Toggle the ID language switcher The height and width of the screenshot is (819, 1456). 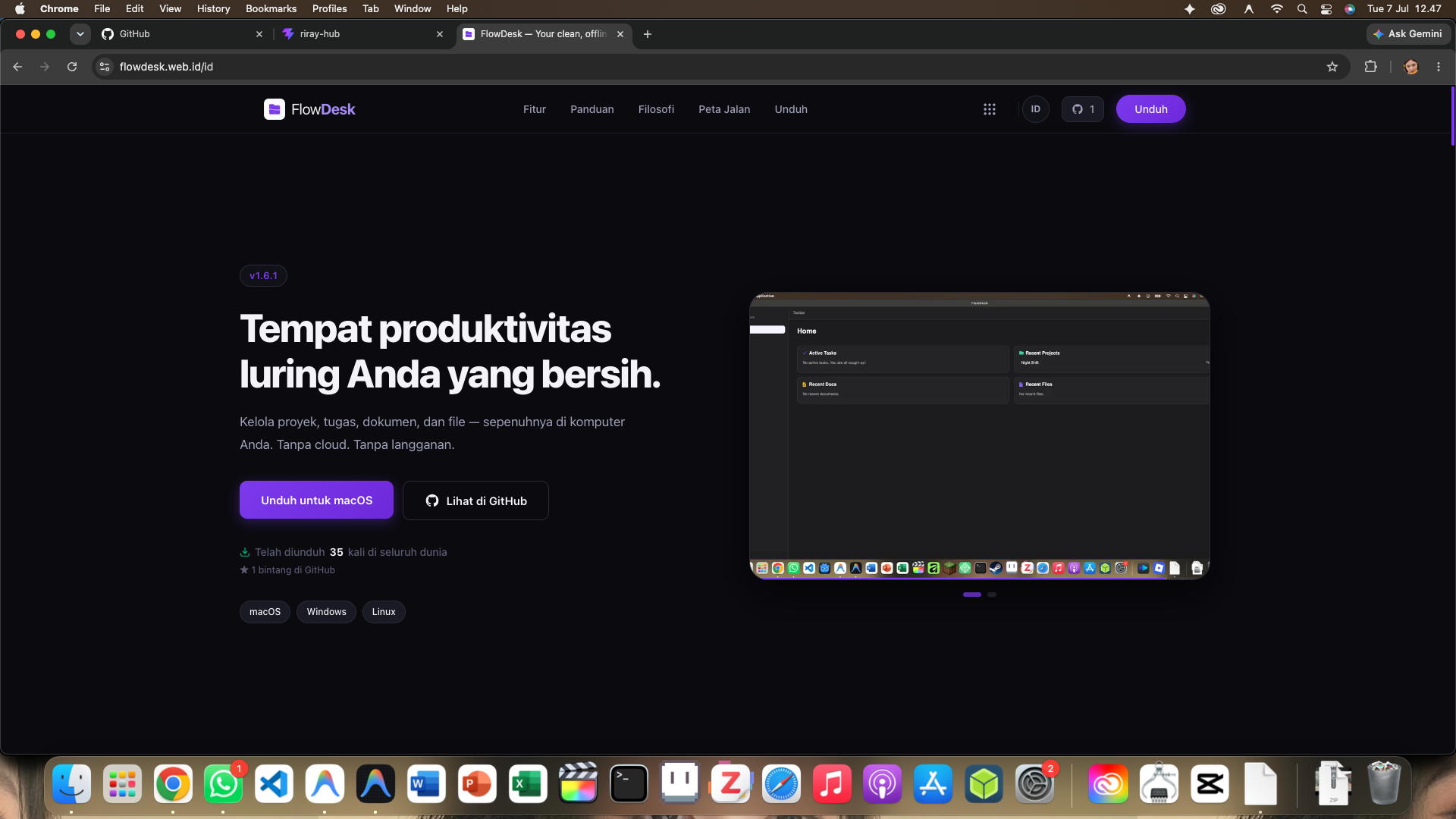1036,109
